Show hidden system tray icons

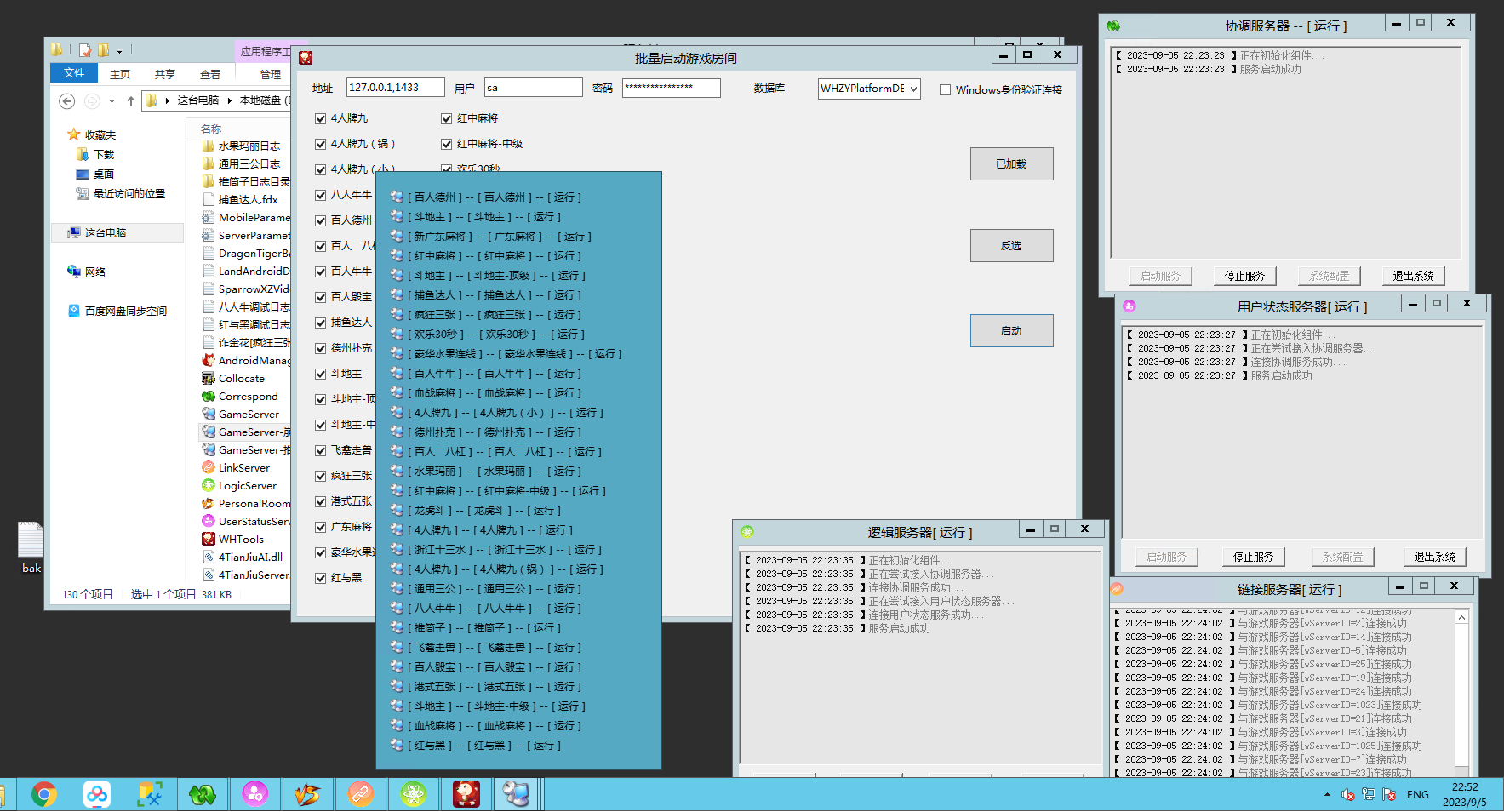[1327, 795]
